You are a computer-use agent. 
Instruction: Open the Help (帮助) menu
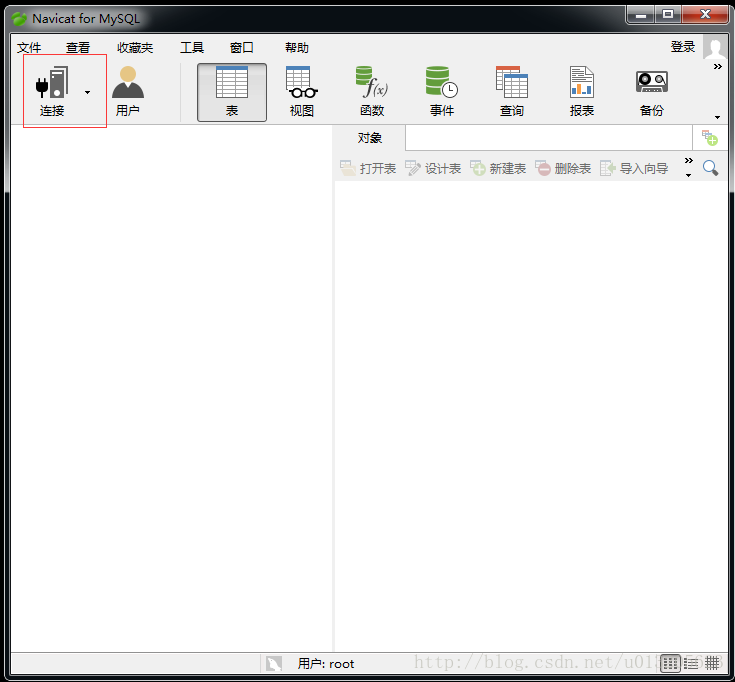(297, 47)
